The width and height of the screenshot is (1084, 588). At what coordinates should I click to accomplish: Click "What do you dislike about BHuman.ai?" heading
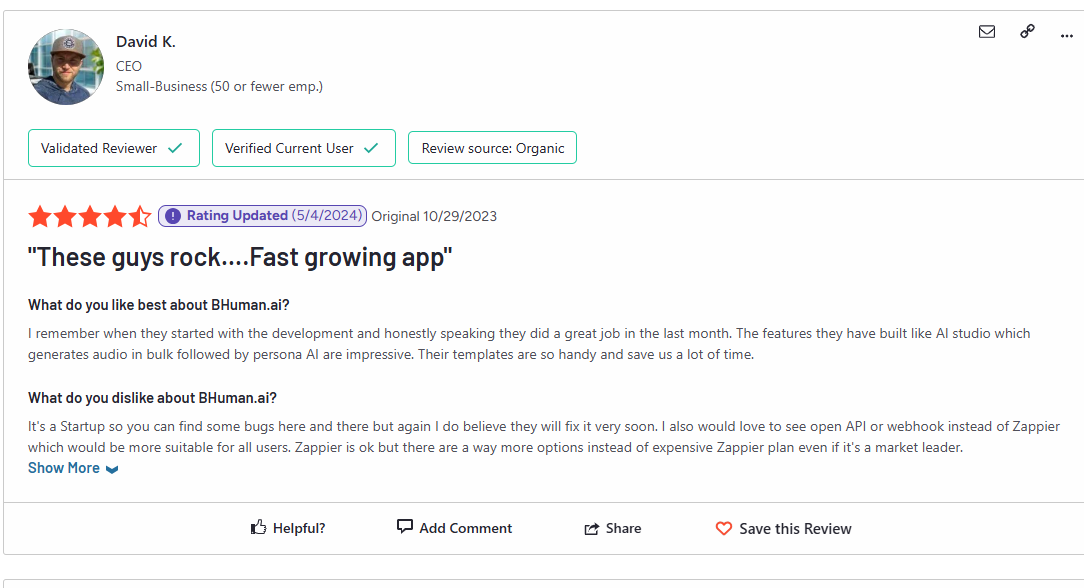click(x=152, y=398)
